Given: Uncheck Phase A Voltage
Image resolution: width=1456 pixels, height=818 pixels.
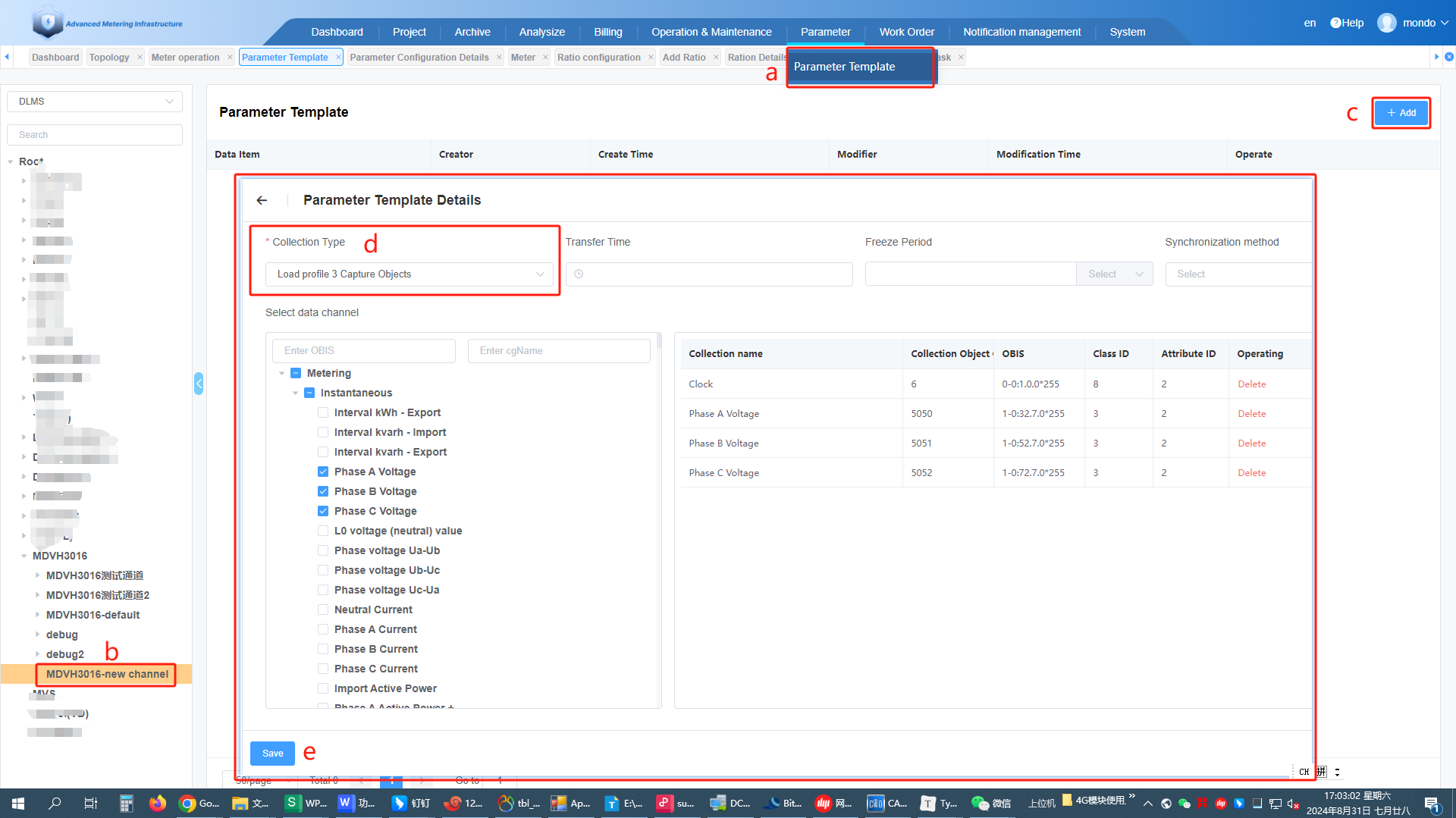Looking at the screenshot, I should tap(323, 472).
